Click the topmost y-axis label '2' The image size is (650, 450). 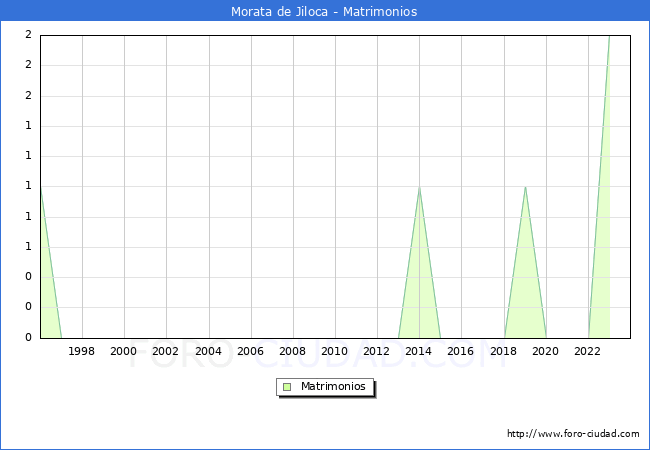pyautogui.click(x=28, y=34)
